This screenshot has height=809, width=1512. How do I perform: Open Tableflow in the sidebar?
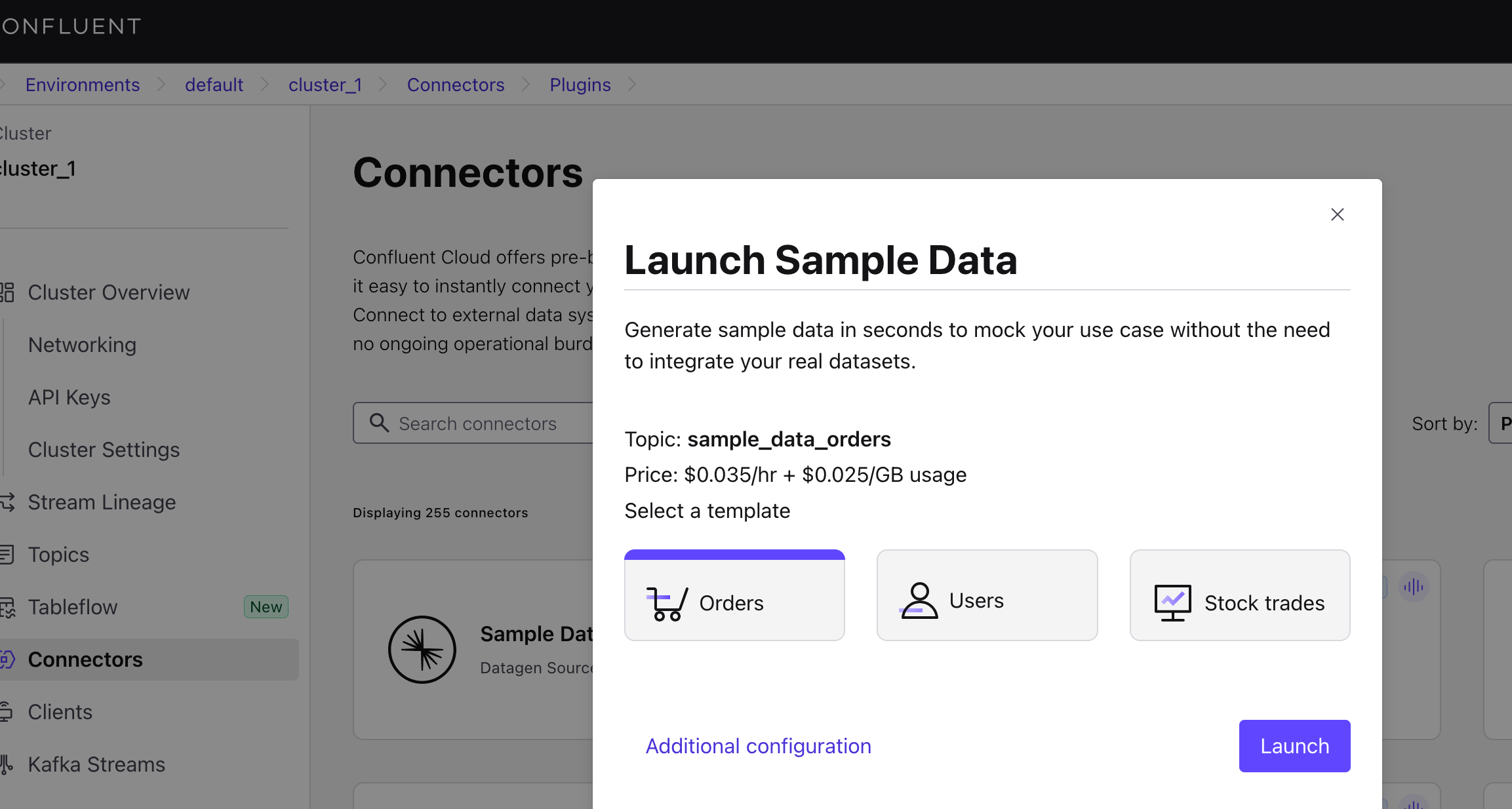pyautogui.click(x=72, y=607)
